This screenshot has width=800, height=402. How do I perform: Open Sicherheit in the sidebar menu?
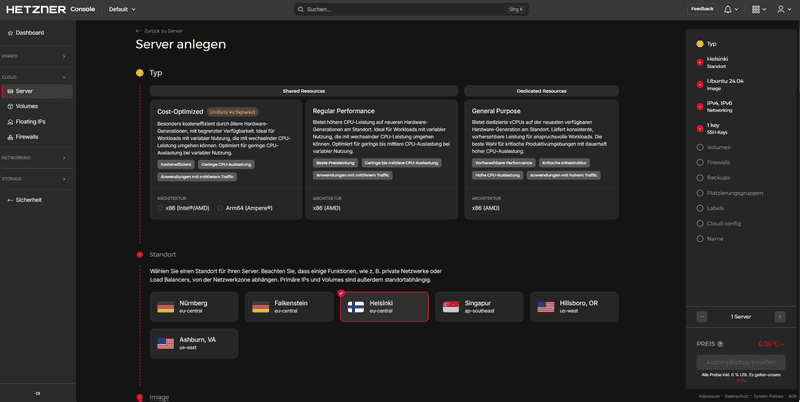28,200
